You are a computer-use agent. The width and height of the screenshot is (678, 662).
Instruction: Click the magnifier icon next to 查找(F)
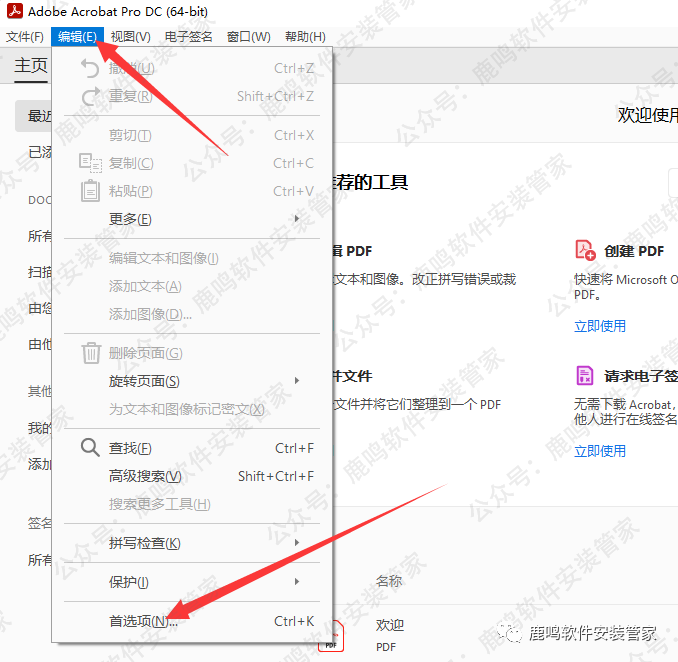90,448
